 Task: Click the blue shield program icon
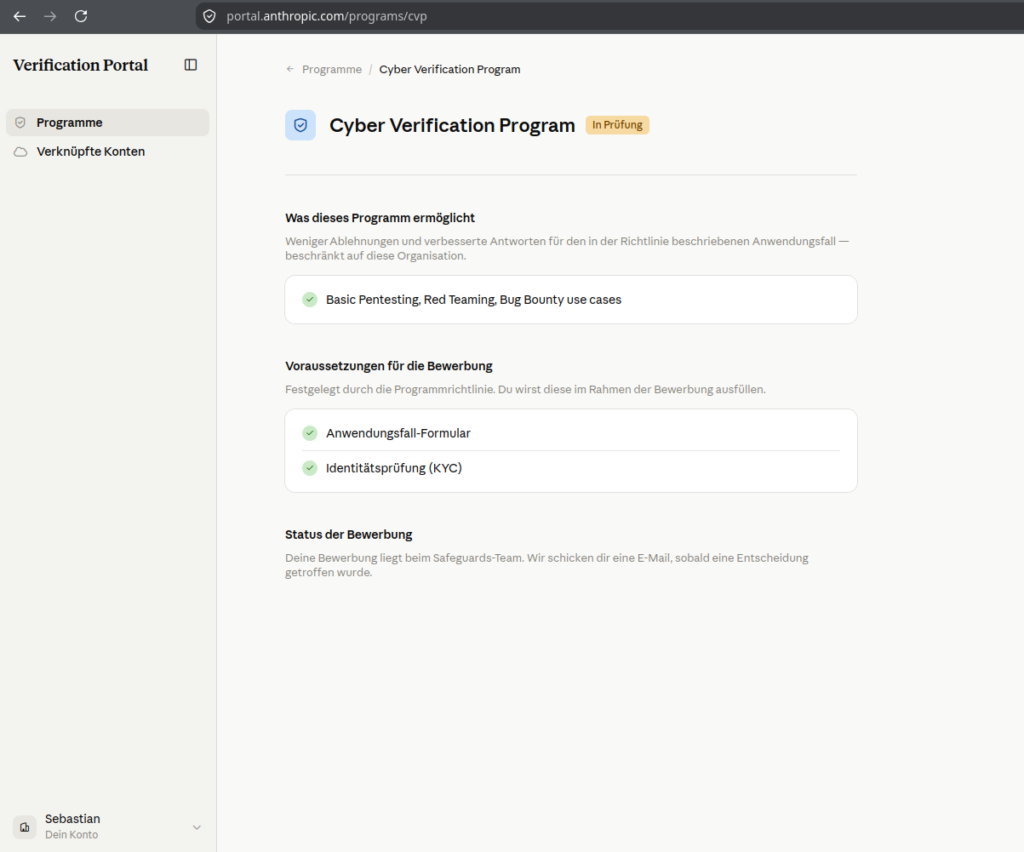pyautogui.click(x=300, y=125)
